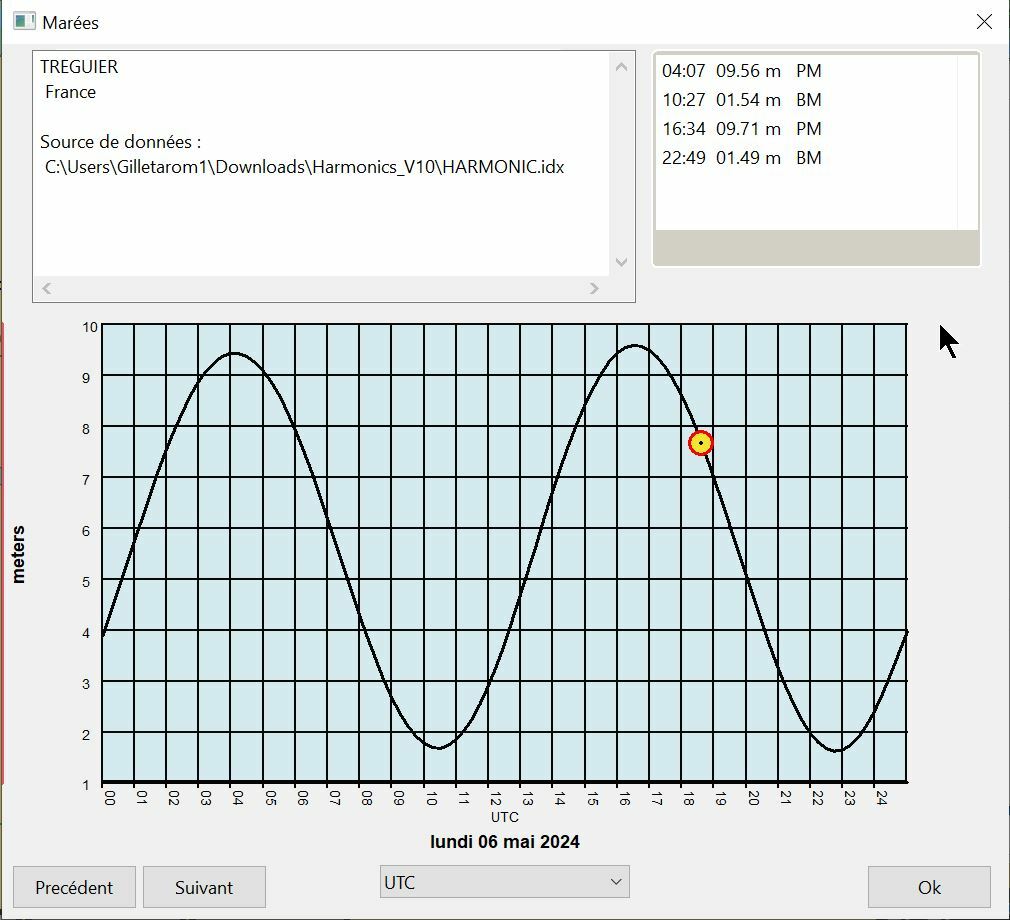Viewport: 1010px width, 920px height.
Task: Click the Marées window title icon
Action: point(24,21)
